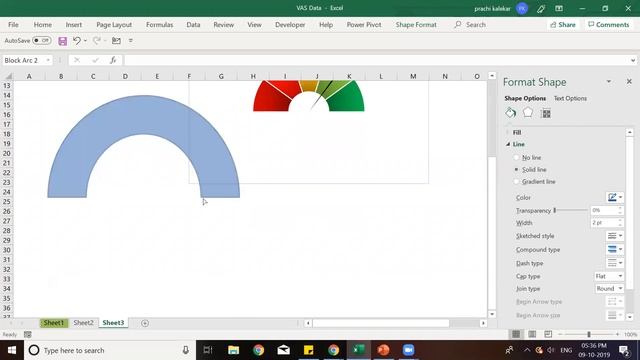This screenshot has height=360, width=640.
Task: Select the No line radio option
Action: pos(516,157)
